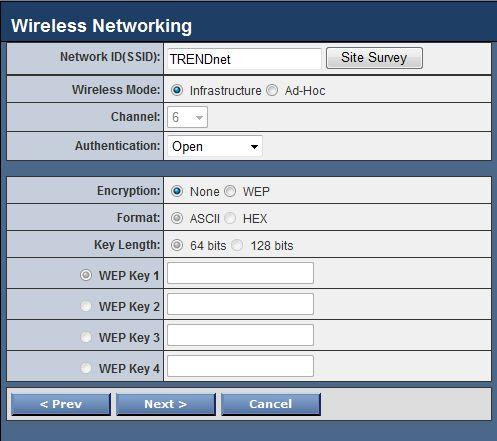Click the Encryption label

click(x=128, y=191)
